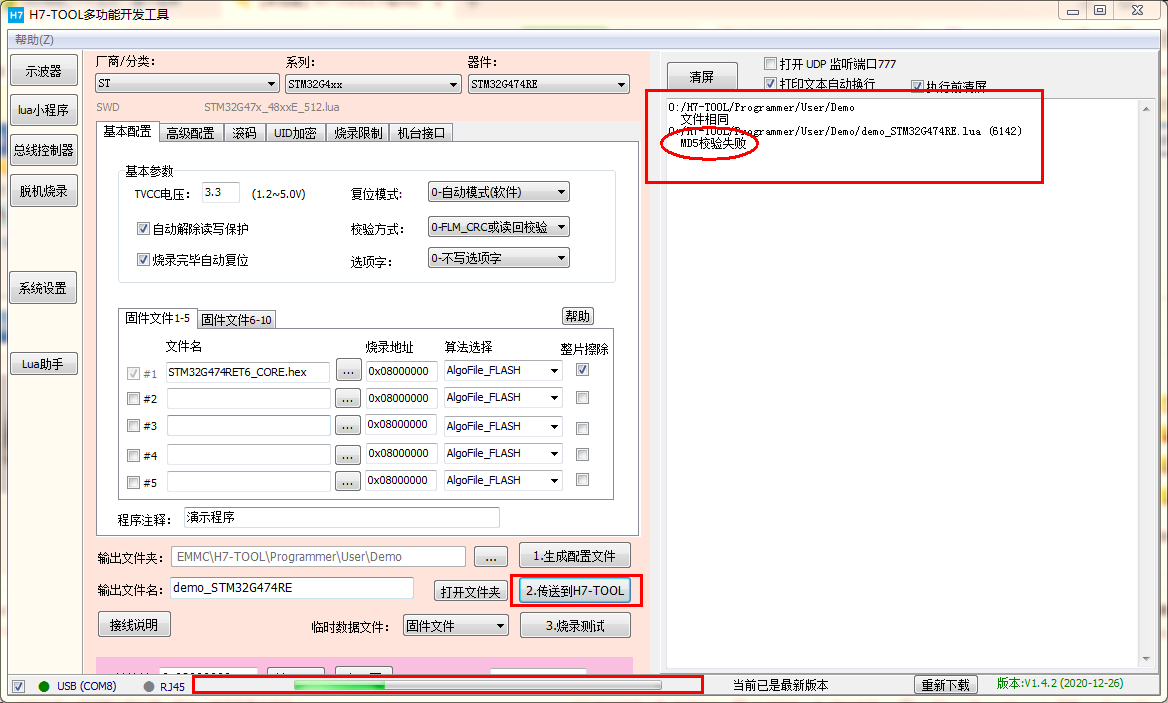Browse for firmware file #5
This screenshot has width=1168, height=703.
[x=348, y=482]
